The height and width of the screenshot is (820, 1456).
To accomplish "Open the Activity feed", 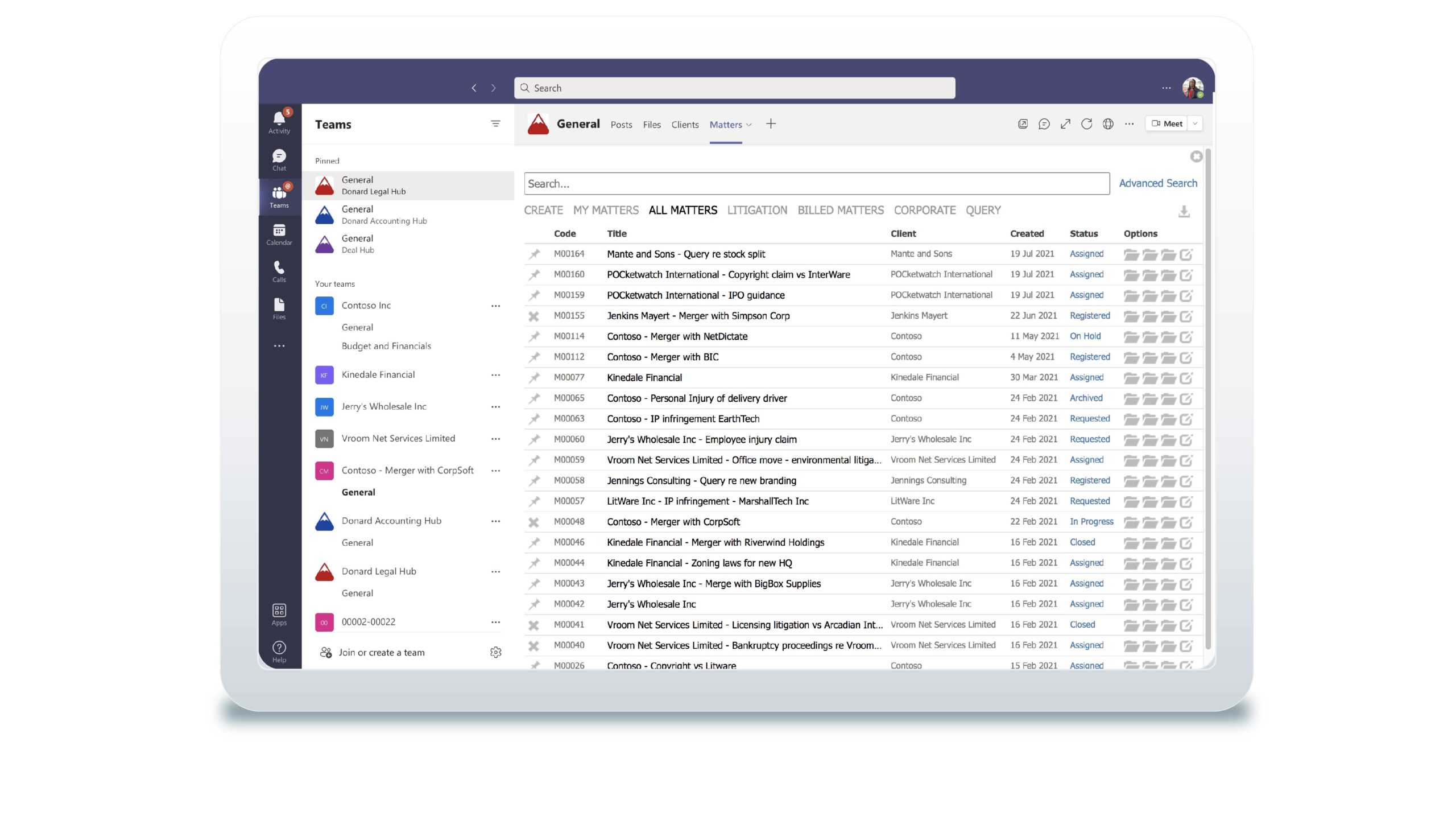I will pyautogui.click(x=279, y=122).
